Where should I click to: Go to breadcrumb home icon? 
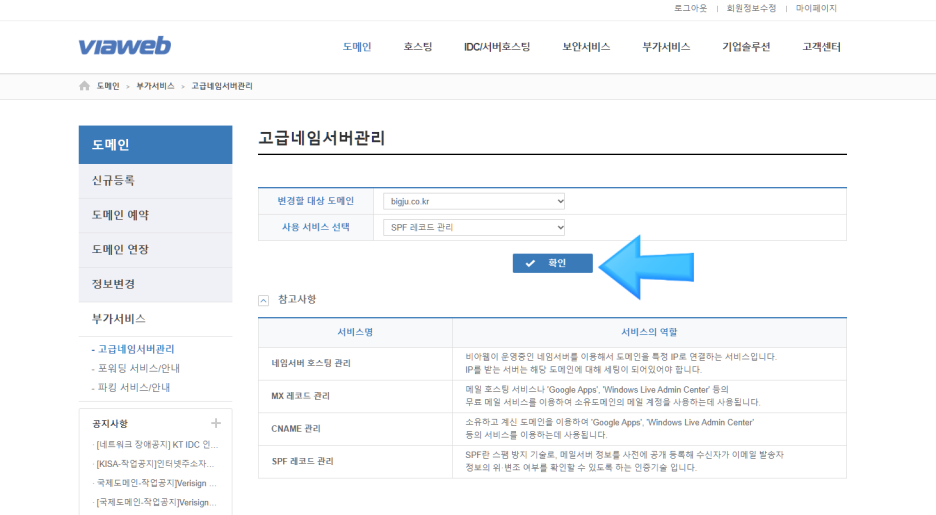(84, 86)
